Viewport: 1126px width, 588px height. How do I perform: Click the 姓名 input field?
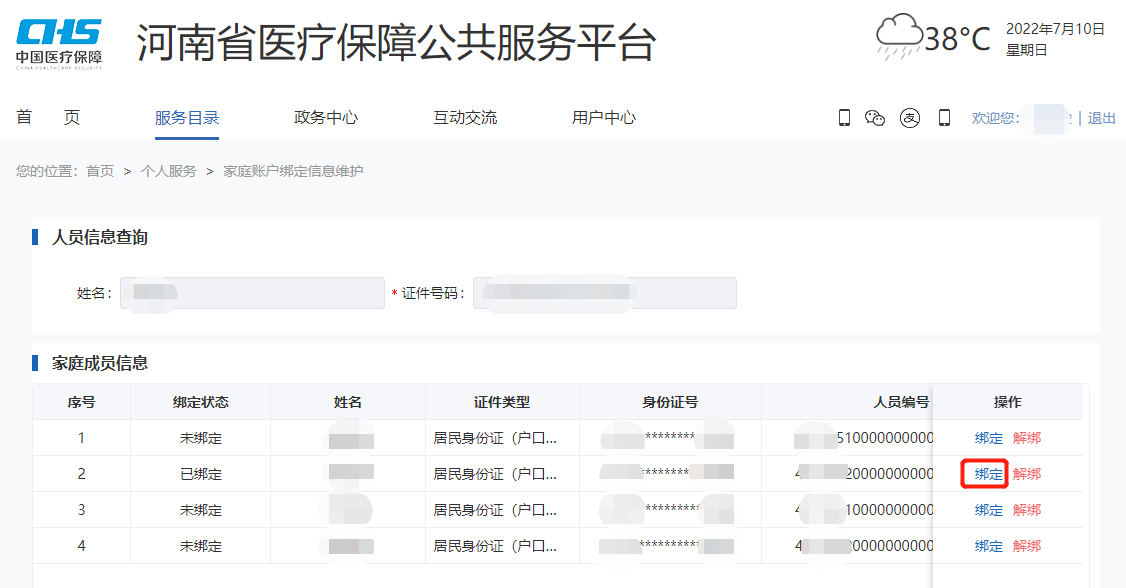pos(251,292)
